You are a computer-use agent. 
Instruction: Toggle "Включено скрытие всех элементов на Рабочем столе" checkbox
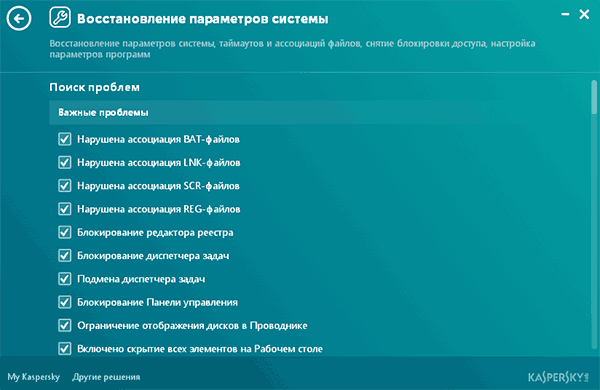click(65, 349)
